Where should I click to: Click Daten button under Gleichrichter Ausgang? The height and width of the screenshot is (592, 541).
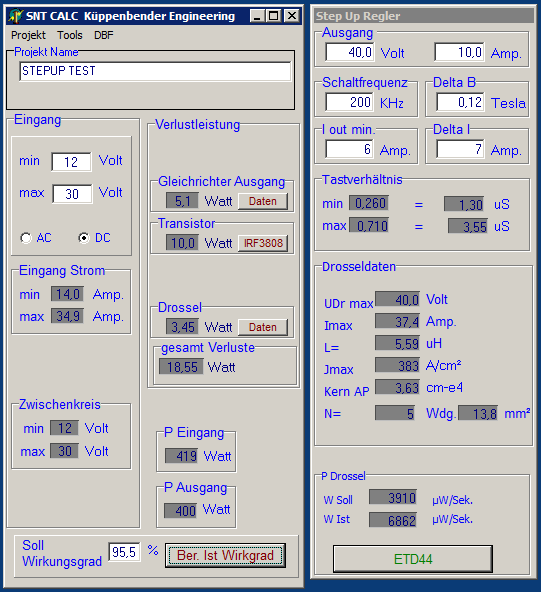click(263, 201)
